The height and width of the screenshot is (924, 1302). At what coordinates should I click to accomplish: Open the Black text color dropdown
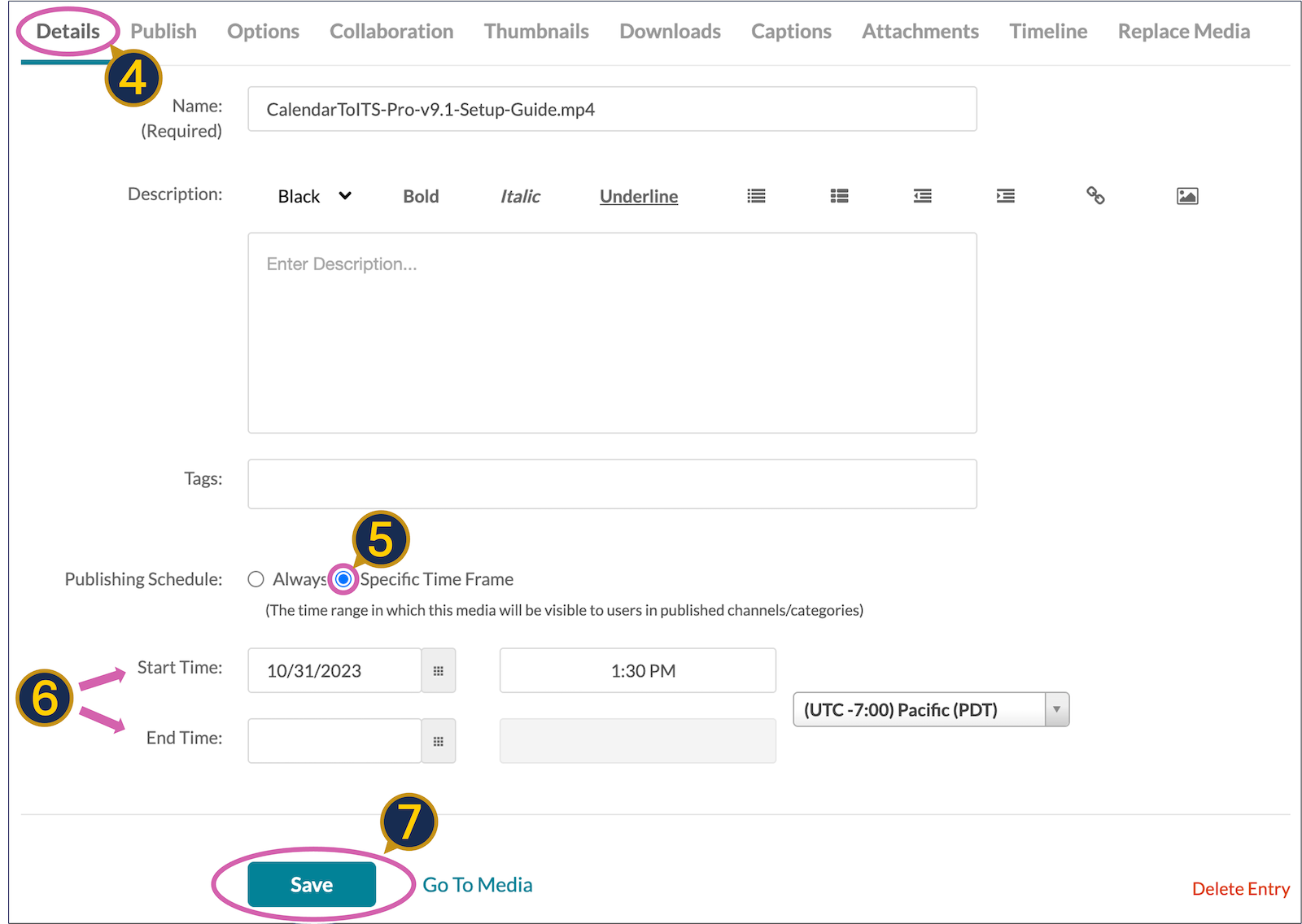(x=314, y=196)
